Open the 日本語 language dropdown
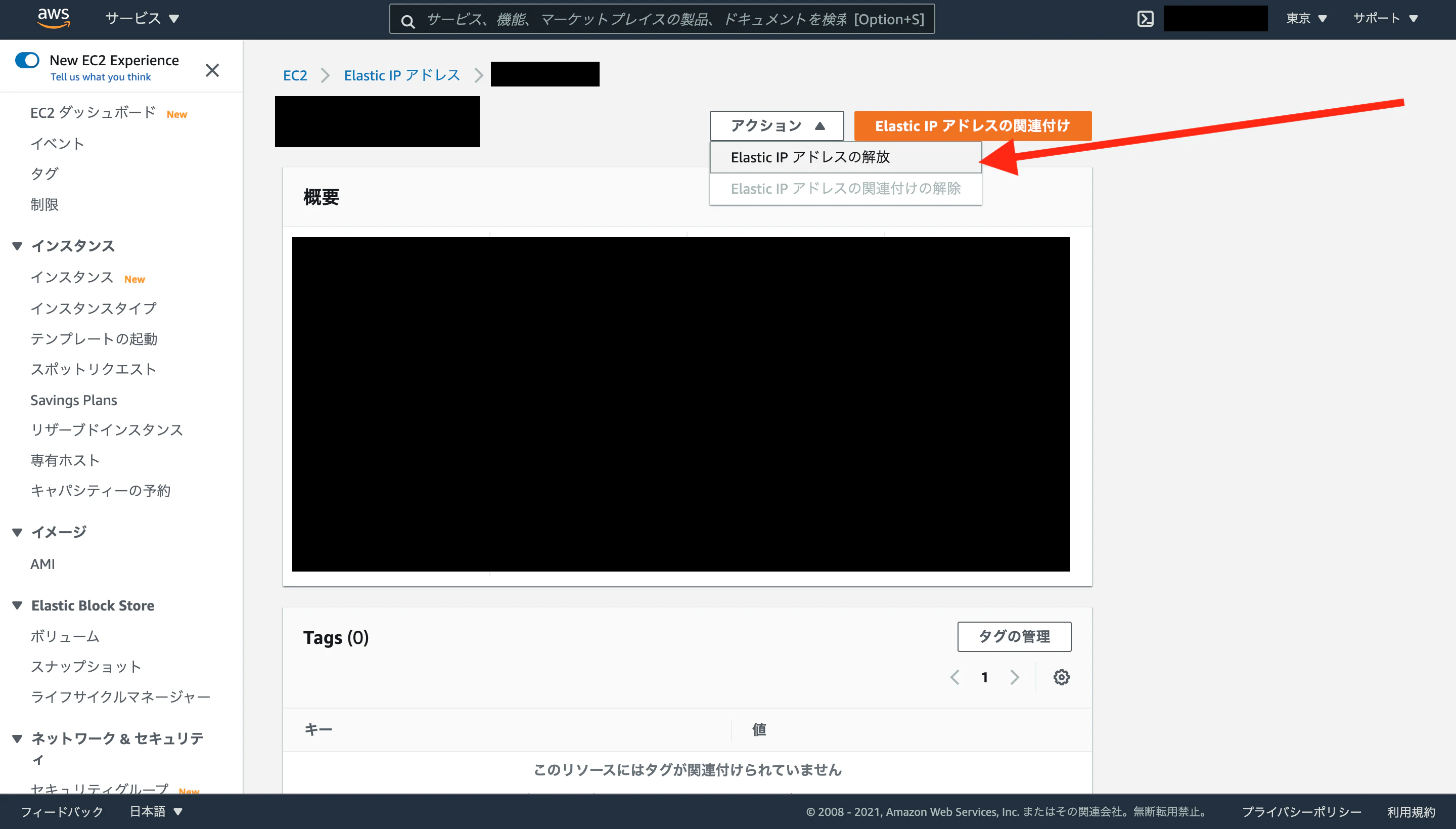This screenshot has height=829, width=1456. point(156,811)
